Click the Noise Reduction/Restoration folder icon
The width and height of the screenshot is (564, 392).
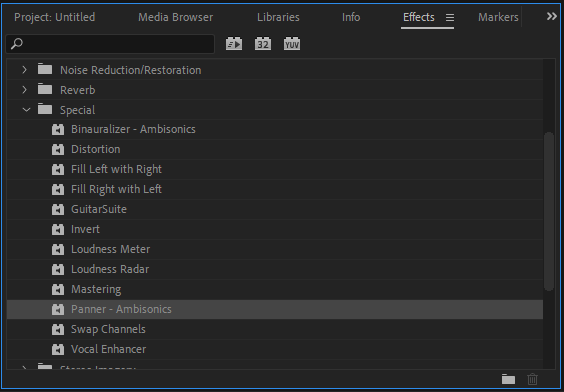coord(45,69)
